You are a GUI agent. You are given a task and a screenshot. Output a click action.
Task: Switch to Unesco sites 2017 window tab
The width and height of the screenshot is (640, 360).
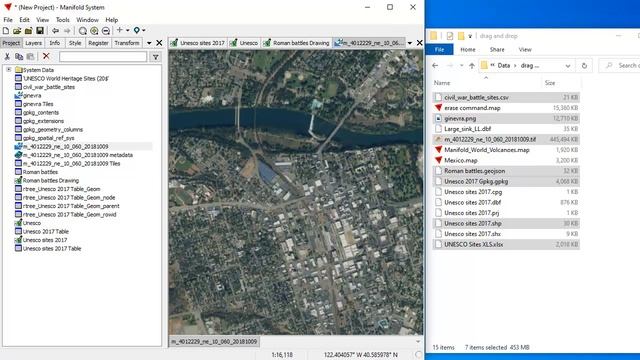click(198, 43)
